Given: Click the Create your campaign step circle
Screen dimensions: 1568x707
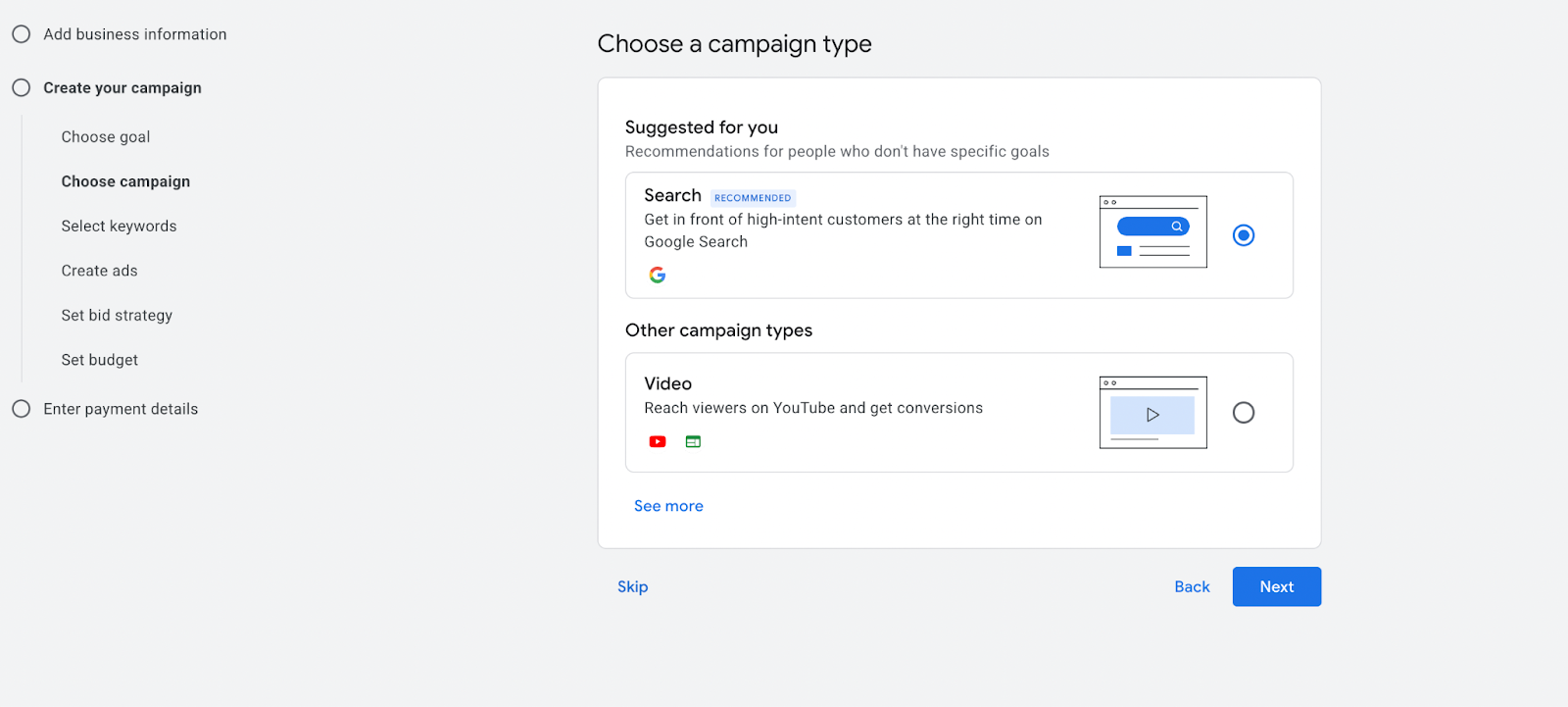Looking at the screenshot, I should 22,86.
